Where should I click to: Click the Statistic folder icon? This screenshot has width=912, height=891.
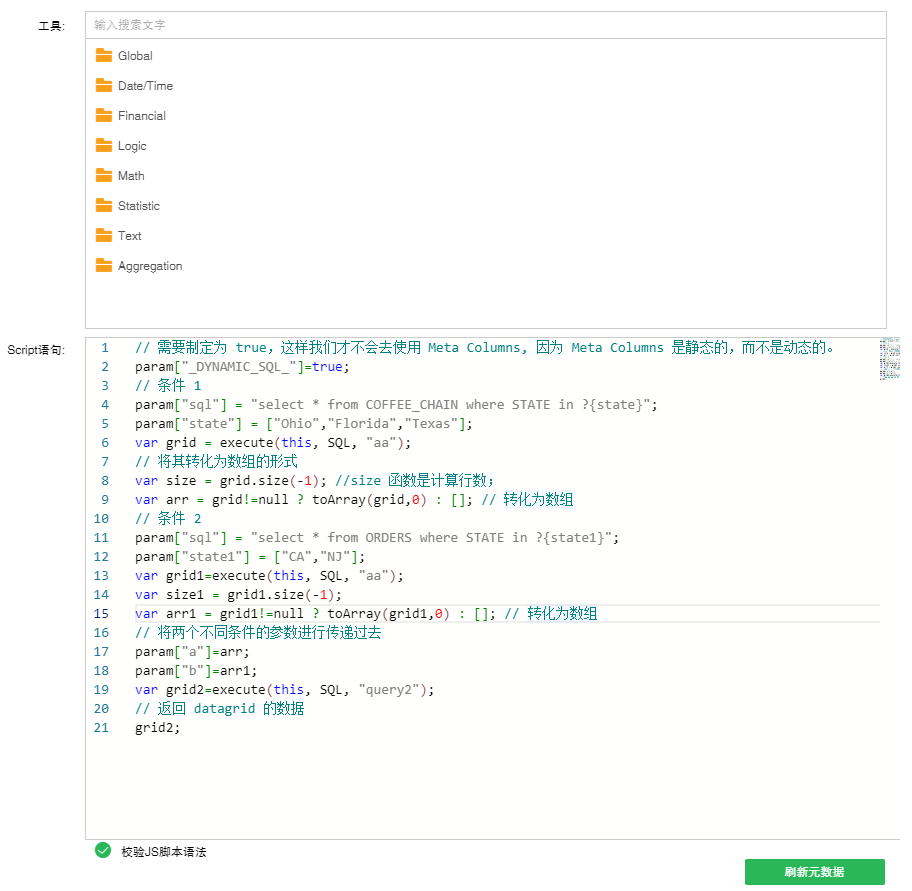point(104,205)
